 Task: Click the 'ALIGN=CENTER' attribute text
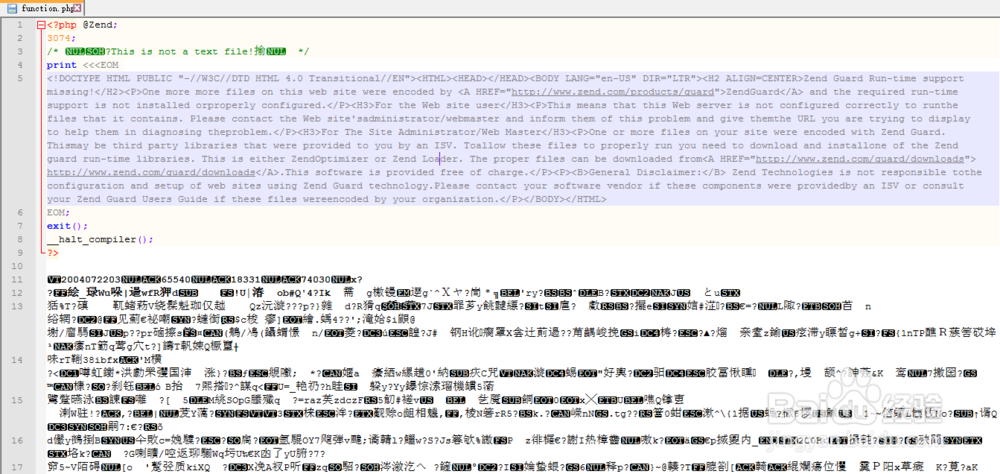(x=764, y=78)
